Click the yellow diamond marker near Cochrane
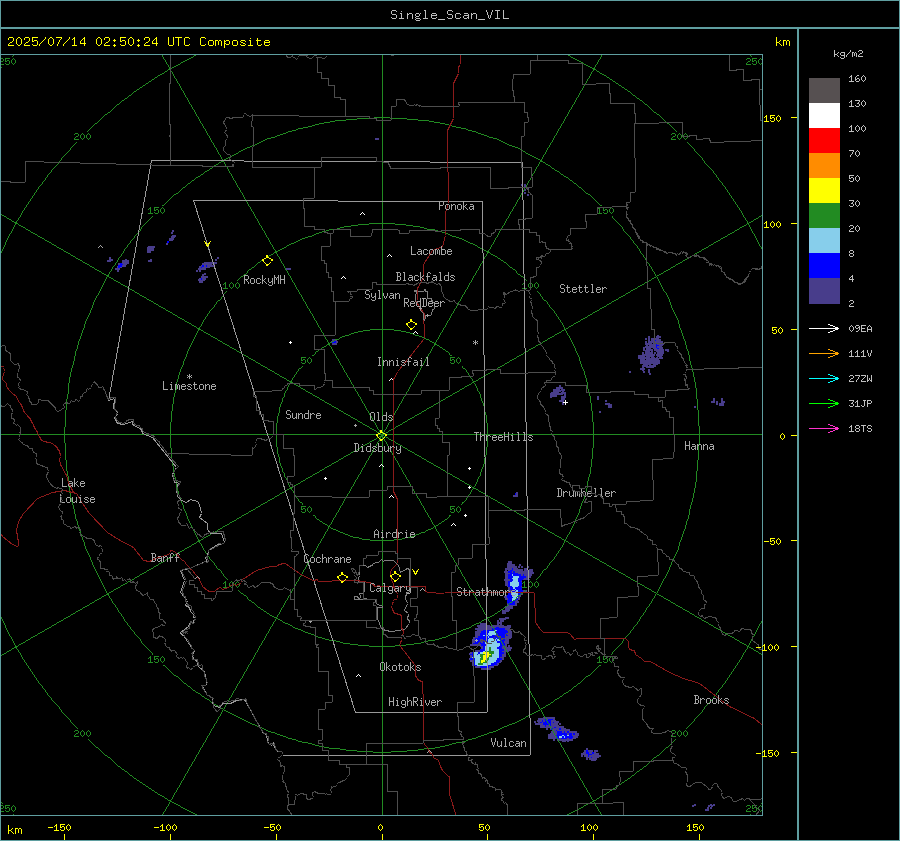Image resolution: width=900 pixels, height=841 pixels. click(343, 577)
